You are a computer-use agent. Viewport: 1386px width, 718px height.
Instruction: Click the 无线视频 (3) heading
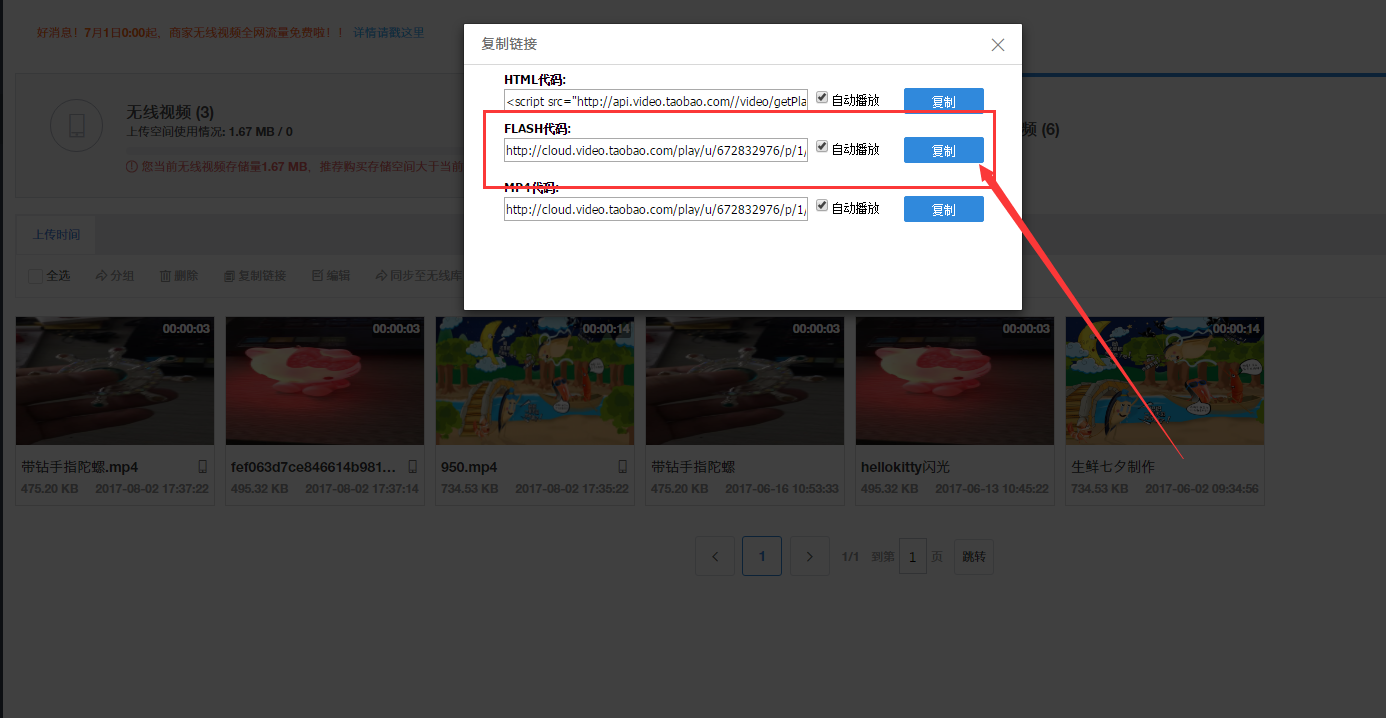[x=170, y=112]
